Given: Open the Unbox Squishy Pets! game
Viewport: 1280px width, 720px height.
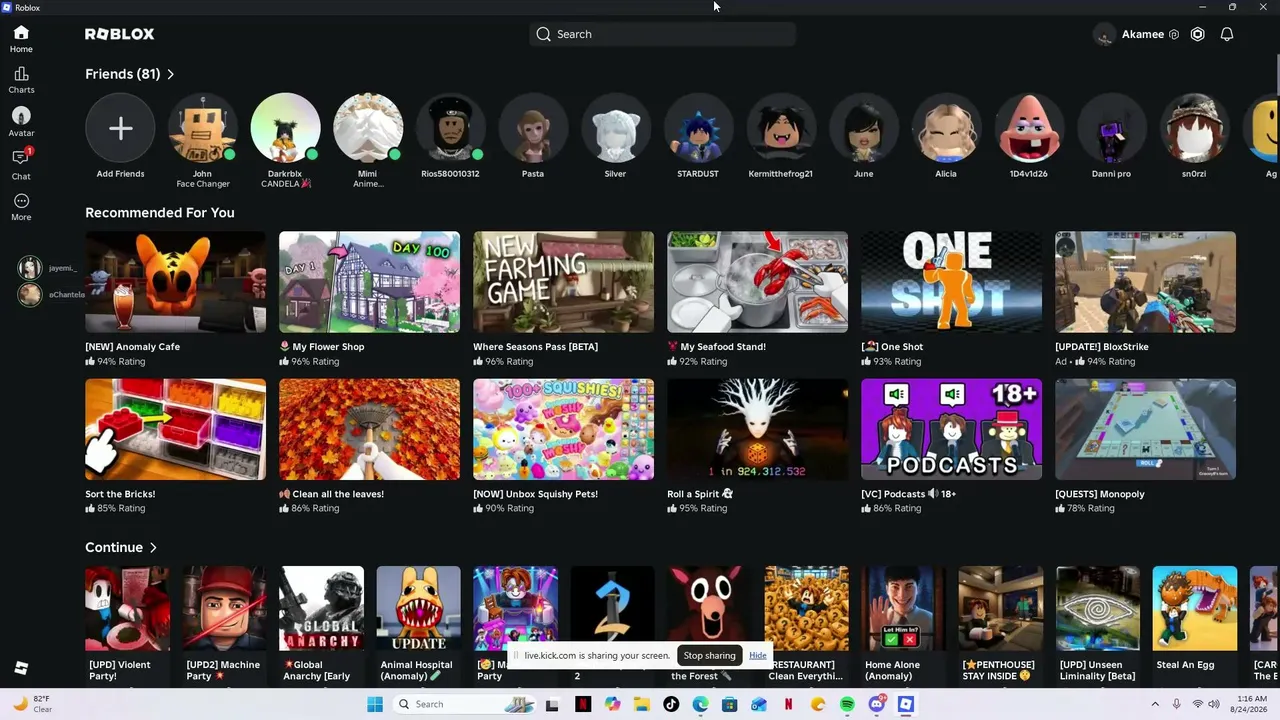Looking at the screenshot, I should 564,429.
